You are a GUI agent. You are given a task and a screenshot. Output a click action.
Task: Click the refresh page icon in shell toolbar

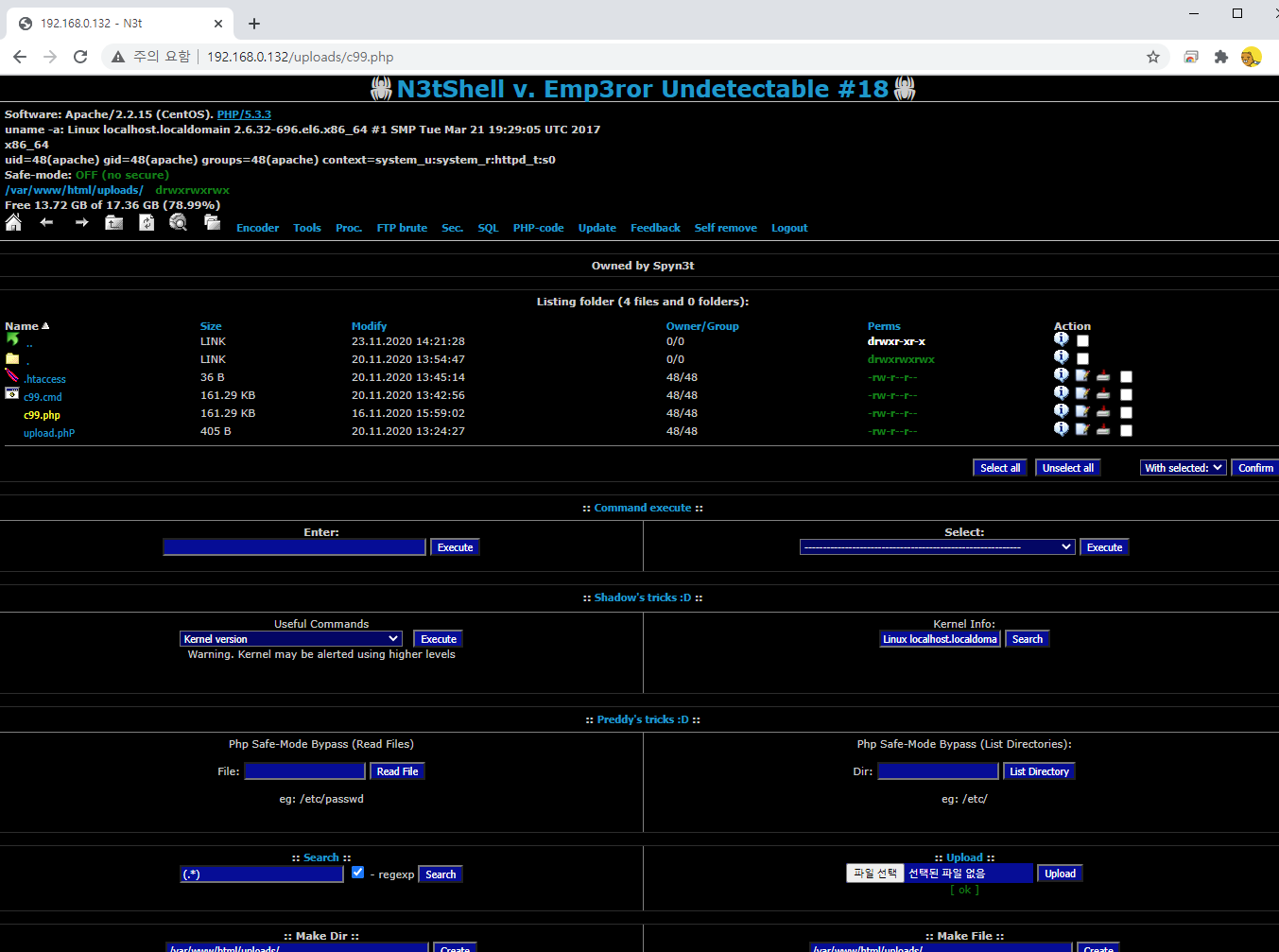coord(147,223)
